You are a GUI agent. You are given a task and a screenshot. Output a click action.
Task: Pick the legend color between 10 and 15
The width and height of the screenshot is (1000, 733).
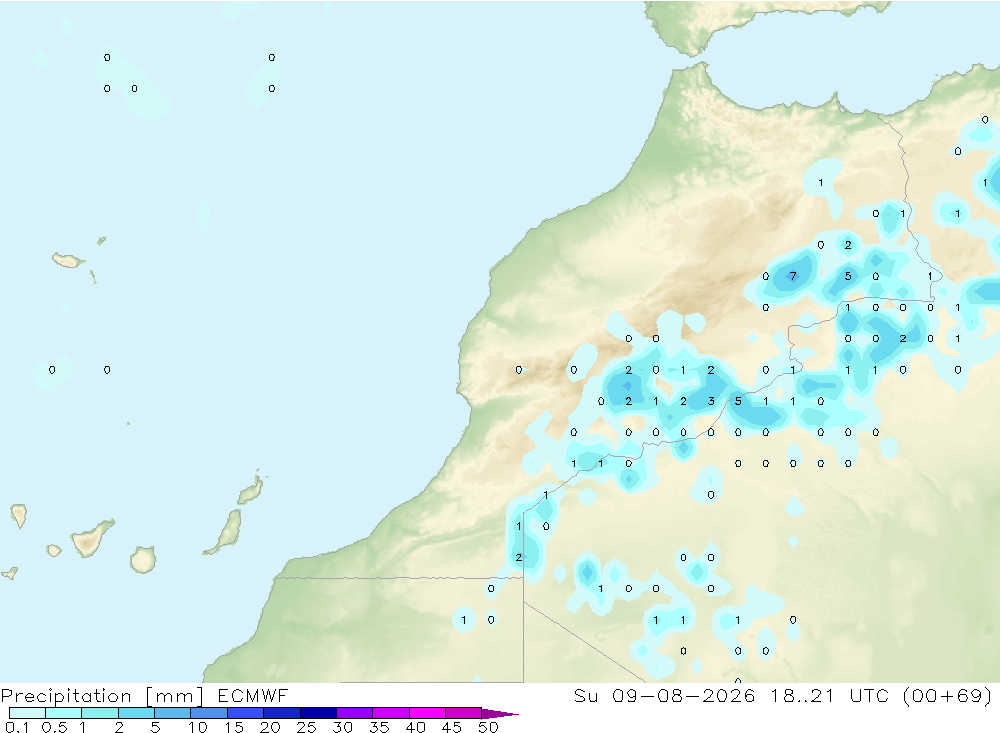tap(209, 713)
